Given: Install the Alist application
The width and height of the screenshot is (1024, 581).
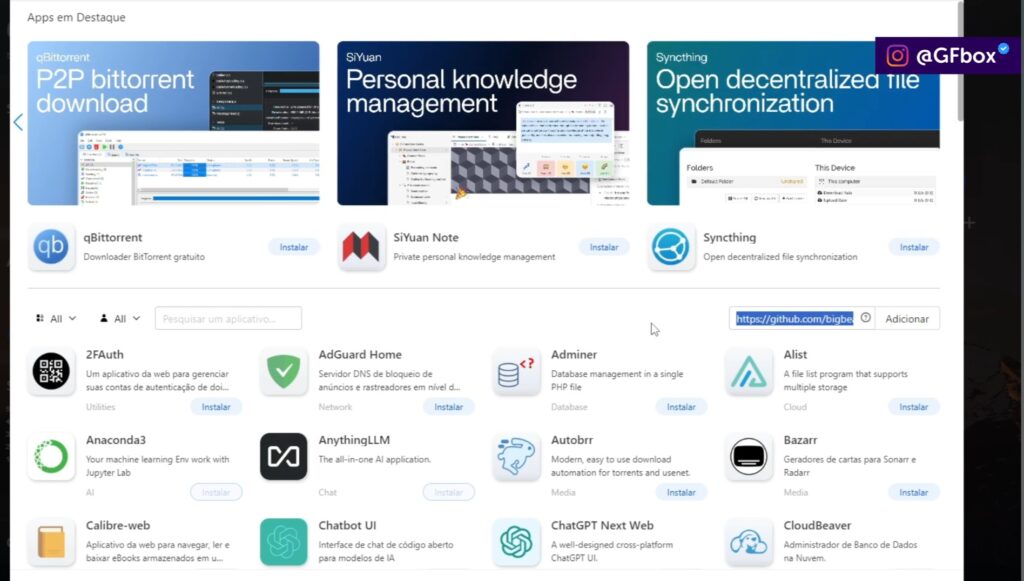Looking at the screenshot, I should tap(913, 407).
